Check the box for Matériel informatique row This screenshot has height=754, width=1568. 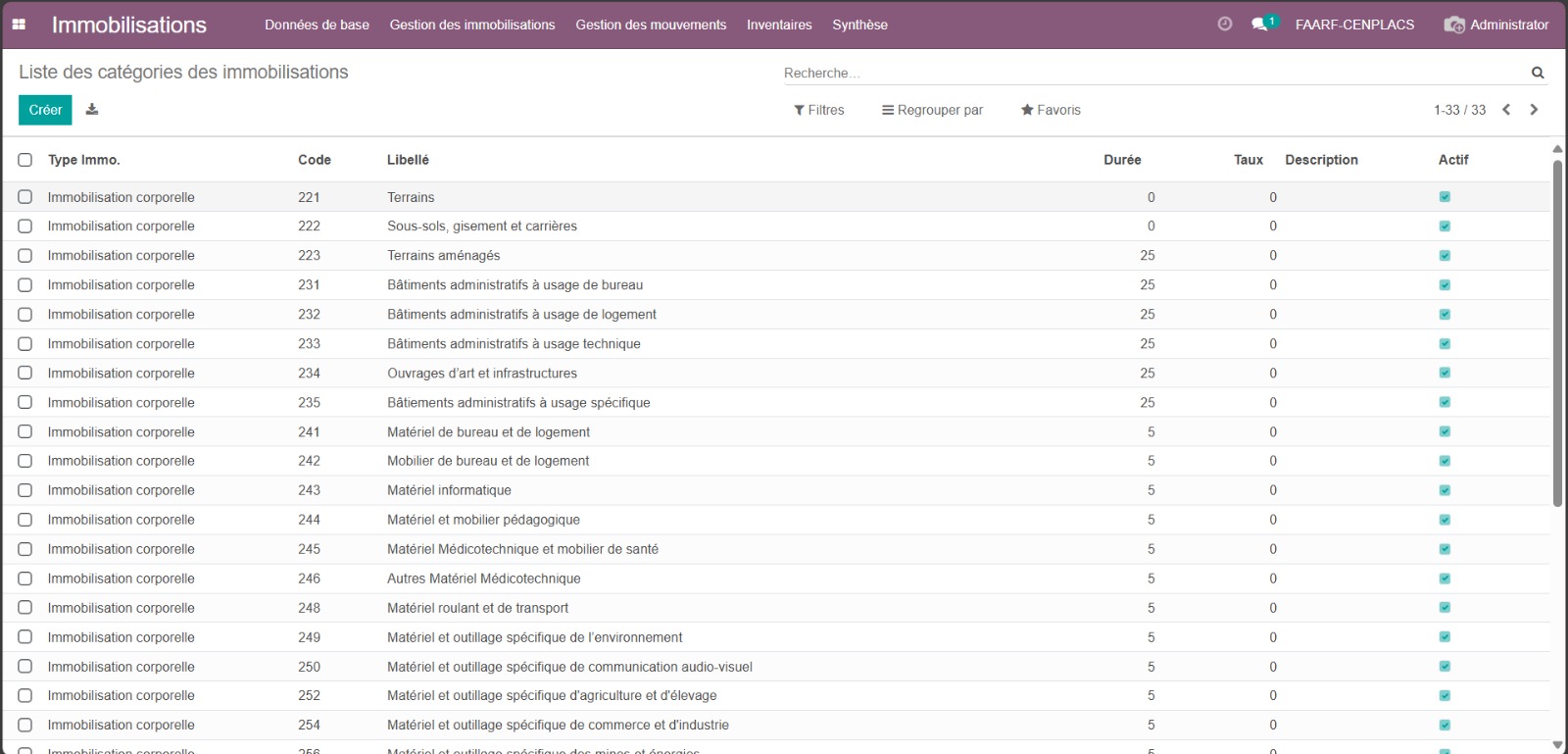pos(25,490)
